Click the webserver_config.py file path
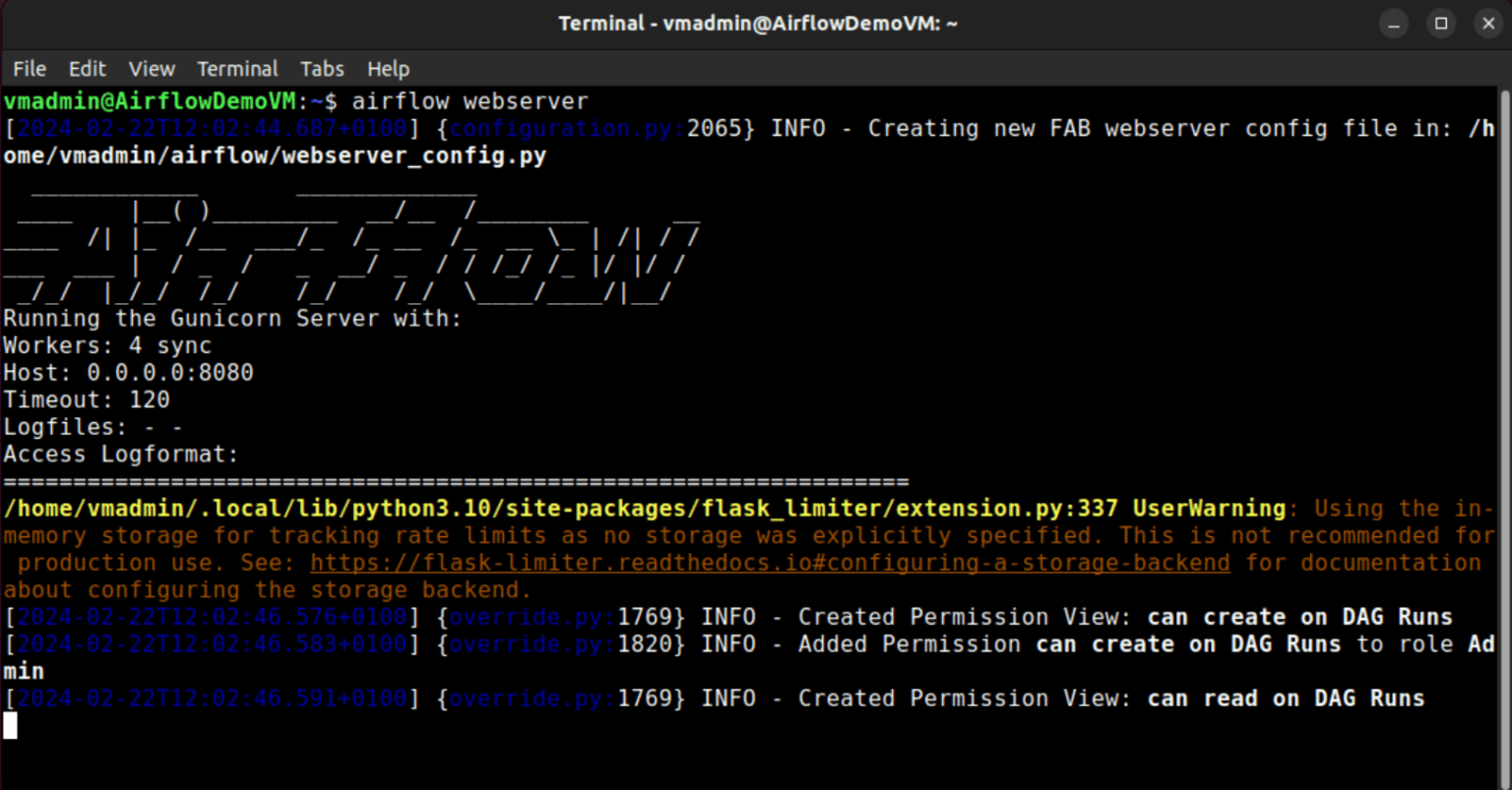Image resolution: width=1512 pixels, height=790 pixels. coord(276,154)
